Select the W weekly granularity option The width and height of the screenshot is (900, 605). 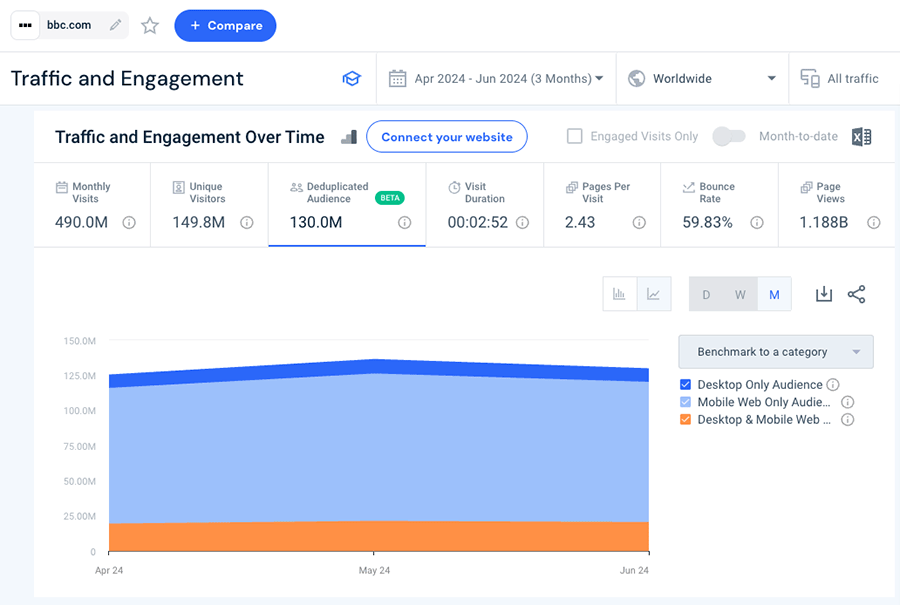coord(740,294)
